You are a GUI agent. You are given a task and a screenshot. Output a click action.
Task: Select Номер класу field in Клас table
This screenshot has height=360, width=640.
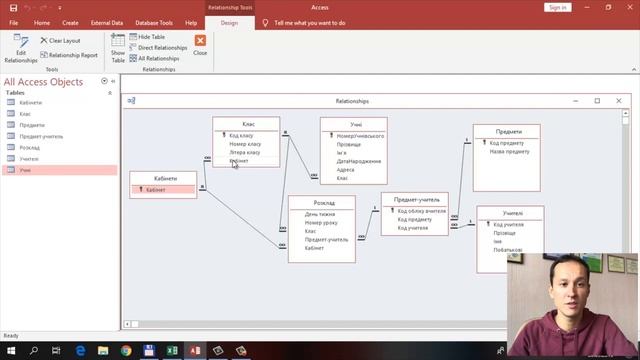(245, 144)
